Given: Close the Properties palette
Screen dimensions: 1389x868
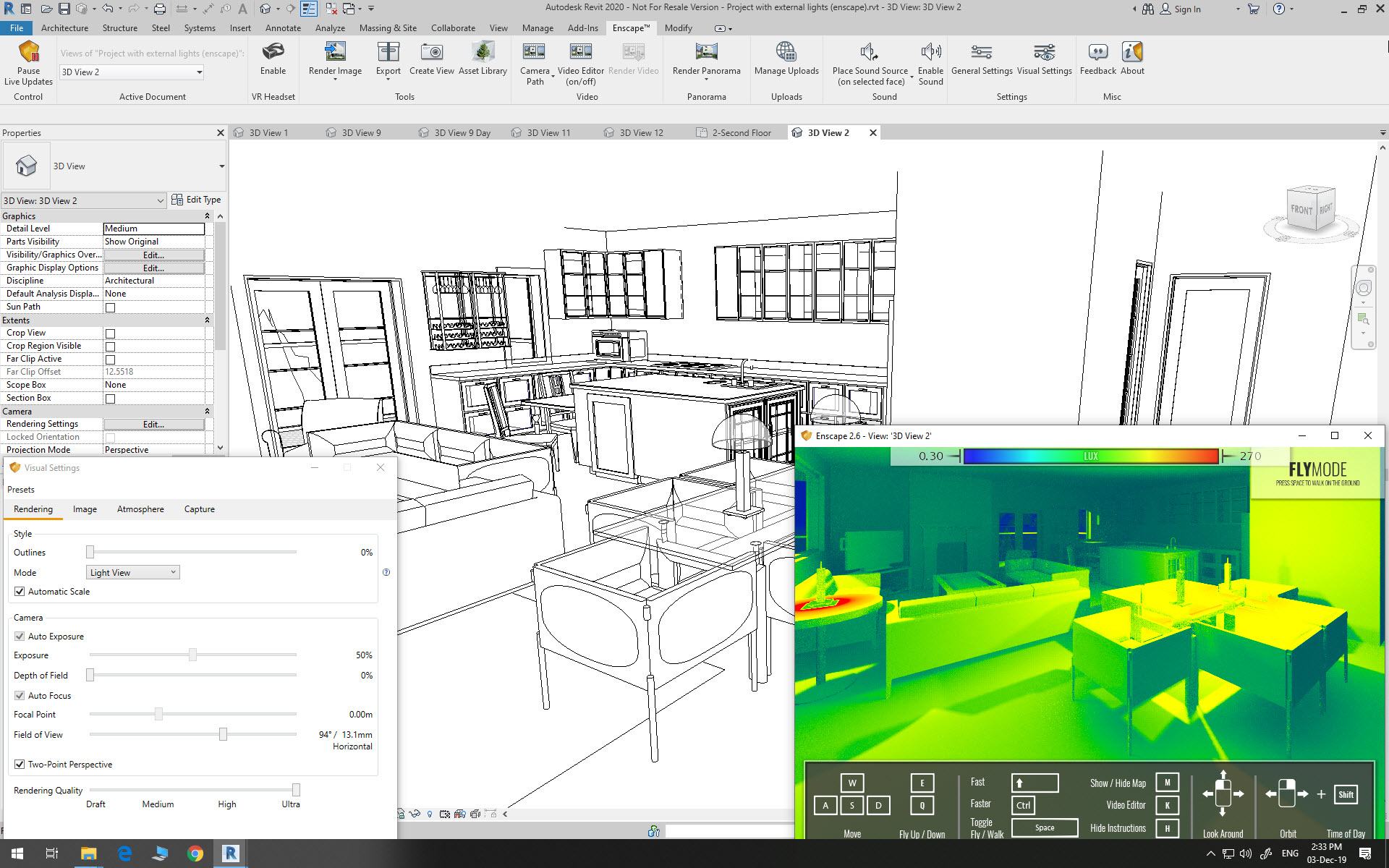Looking at the screenshot, I should point(221,133).
